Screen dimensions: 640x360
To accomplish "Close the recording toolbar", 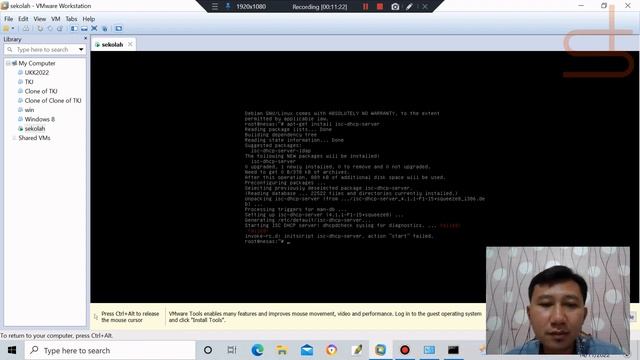I will [425, 7].
